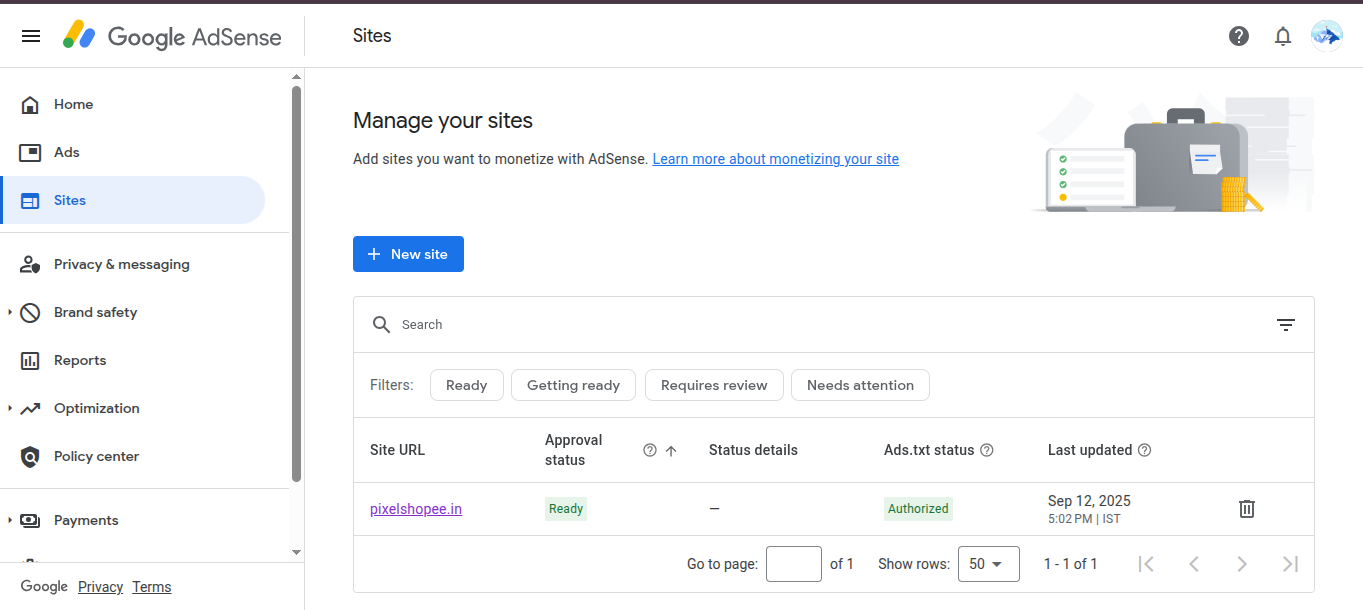Click the Last updated help icon
This screenshot has width=1363, height=610.
[x=1145, y=450]
